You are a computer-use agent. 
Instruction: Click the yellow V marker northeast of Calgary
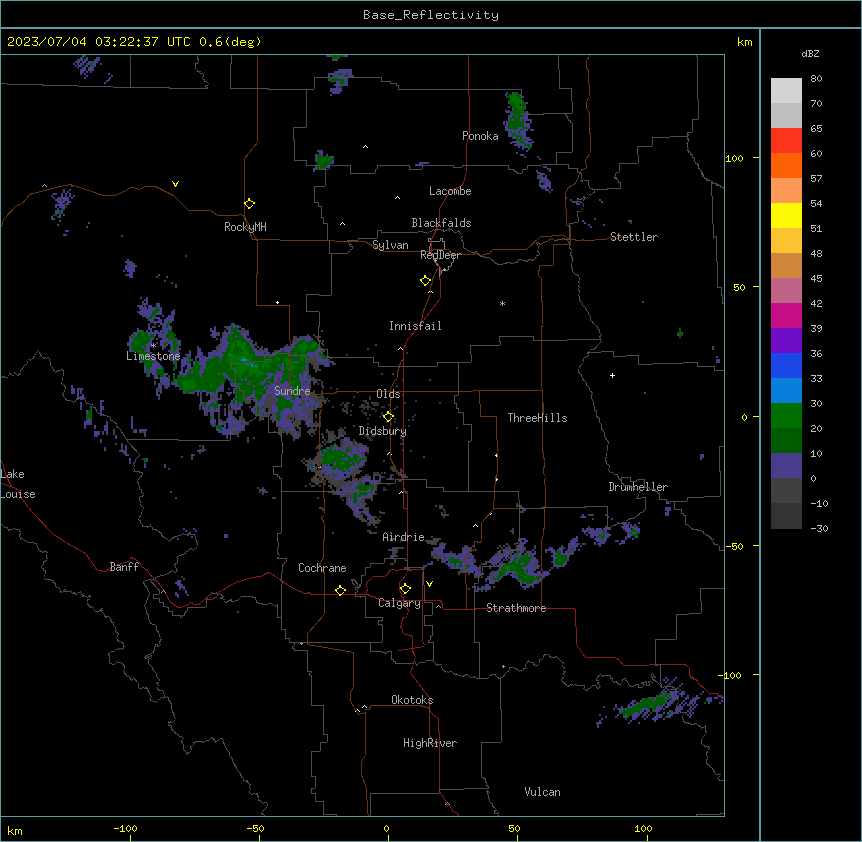[429, 584]
